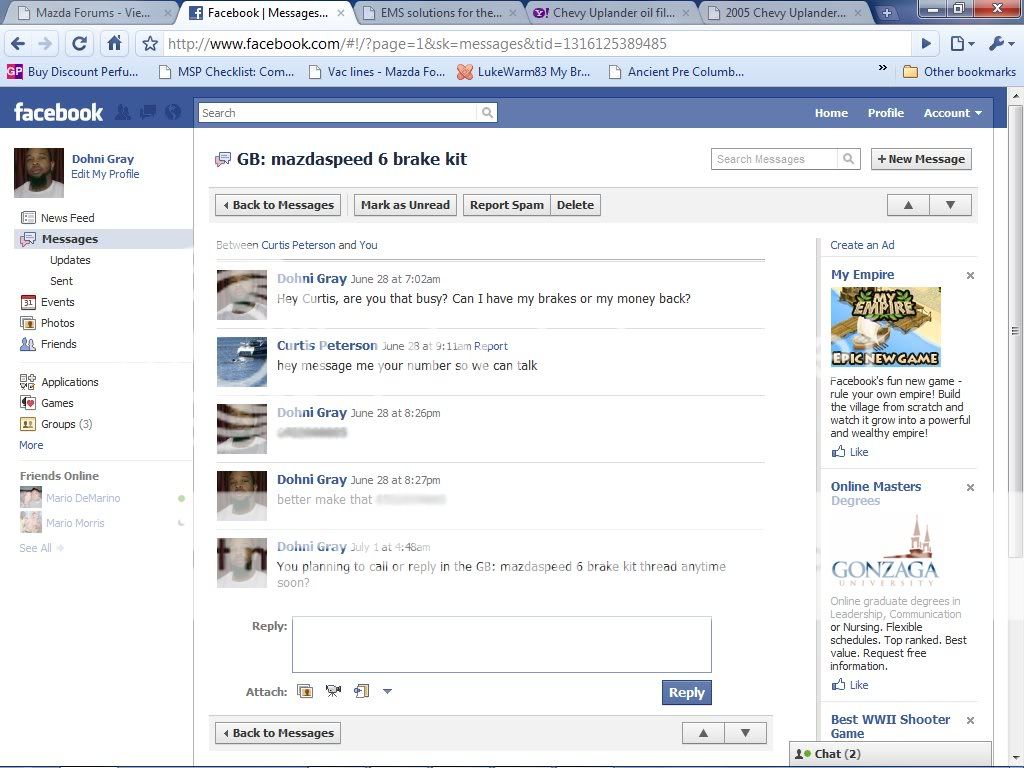Go to previous message with top up arrow
The image size is (1024, 768).
[908, 205]
